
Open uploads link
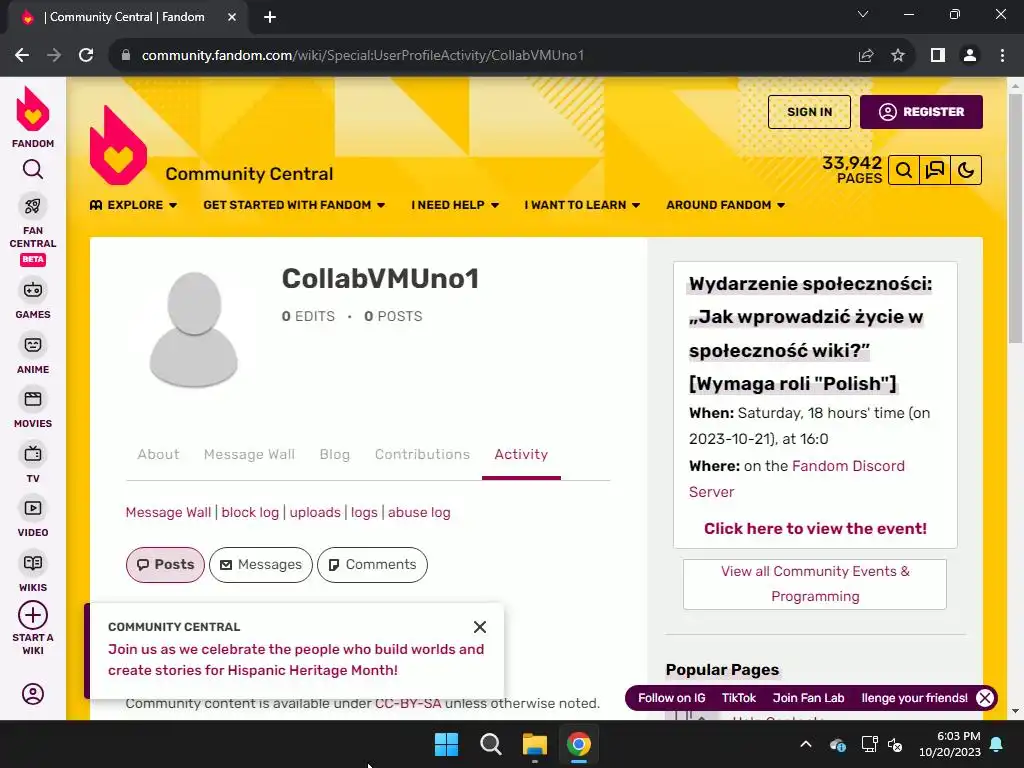(315, 513)
